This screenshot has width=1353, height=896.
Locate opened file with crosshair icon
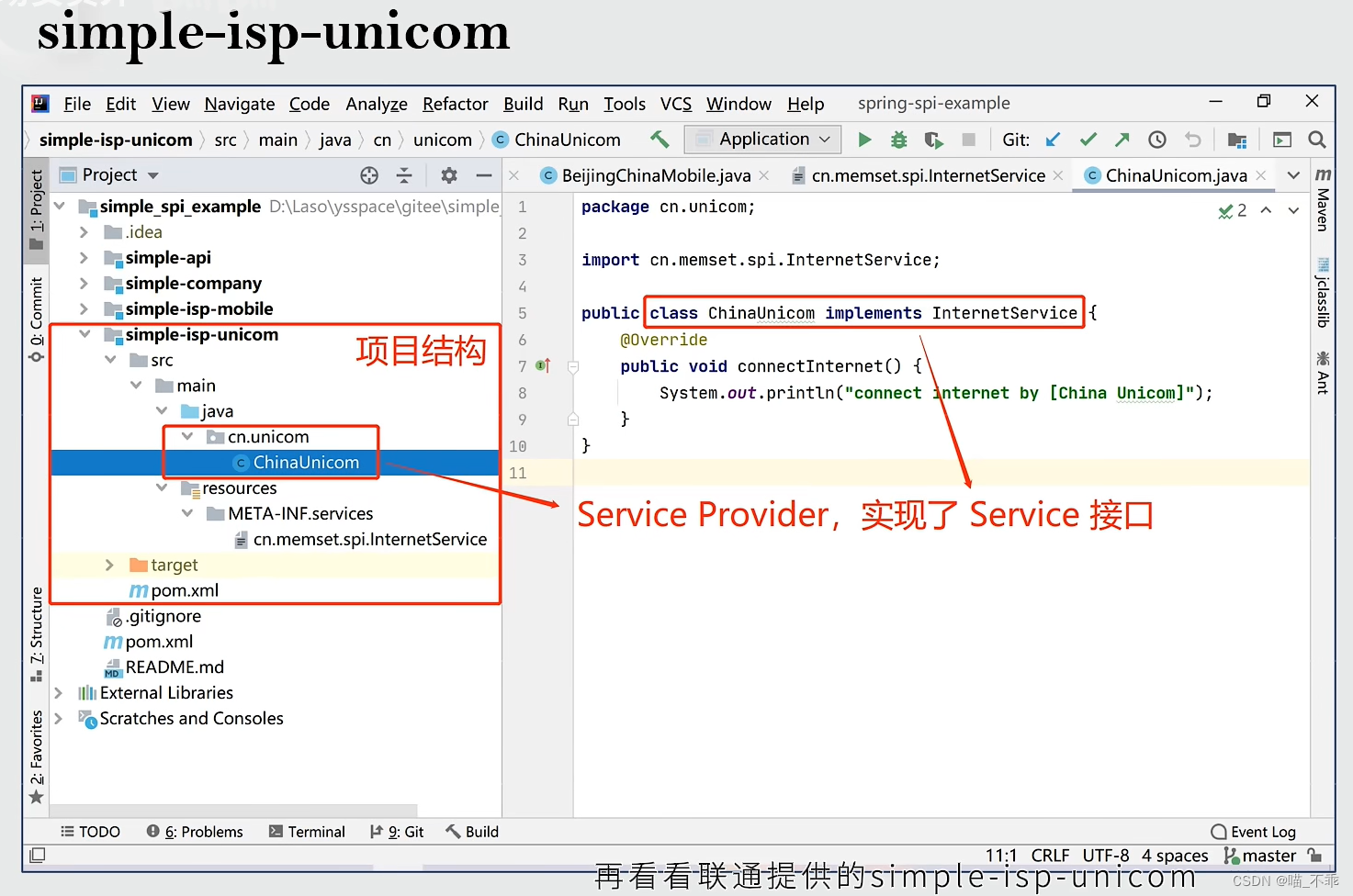pos(369,175)
